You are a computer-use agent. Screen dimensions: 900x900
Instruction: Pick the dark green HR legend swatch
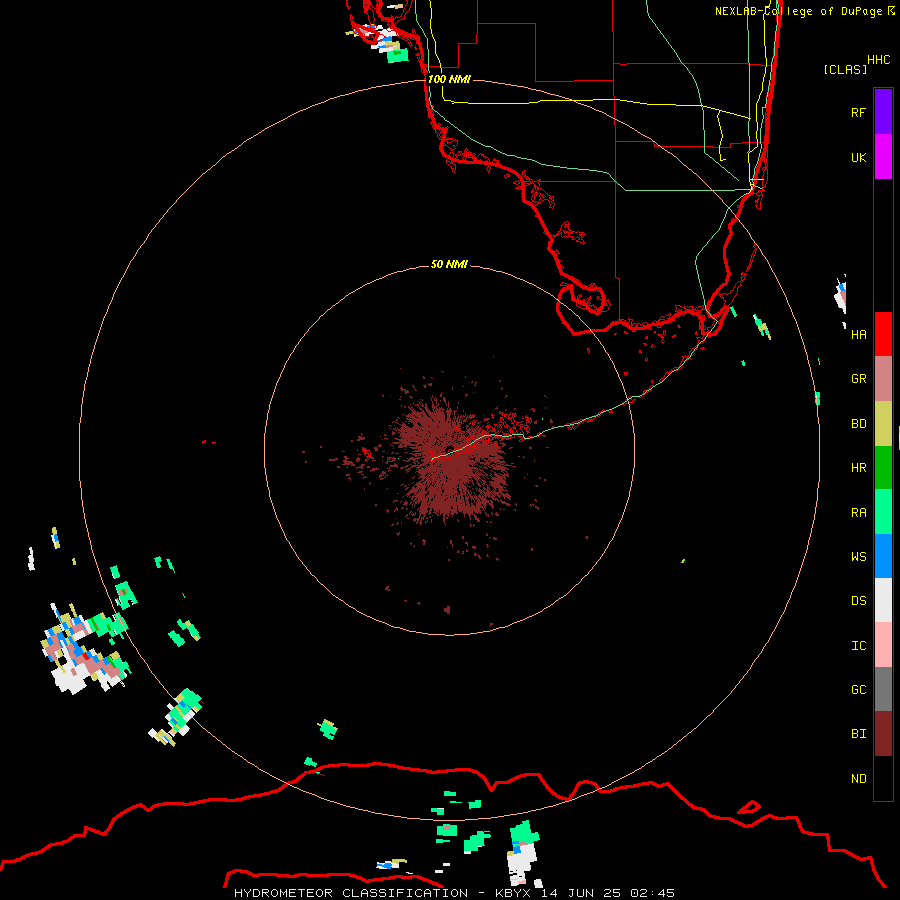[883, 468]
